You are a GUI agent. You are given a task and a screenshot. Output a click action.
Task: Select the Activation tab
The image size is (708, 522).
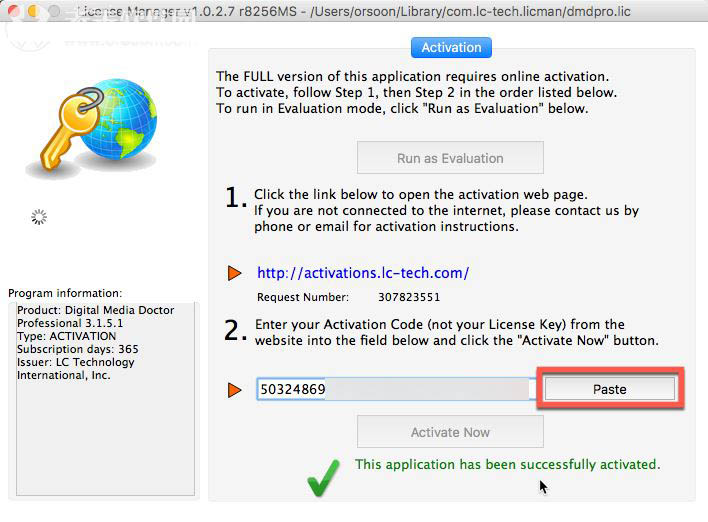451,47
